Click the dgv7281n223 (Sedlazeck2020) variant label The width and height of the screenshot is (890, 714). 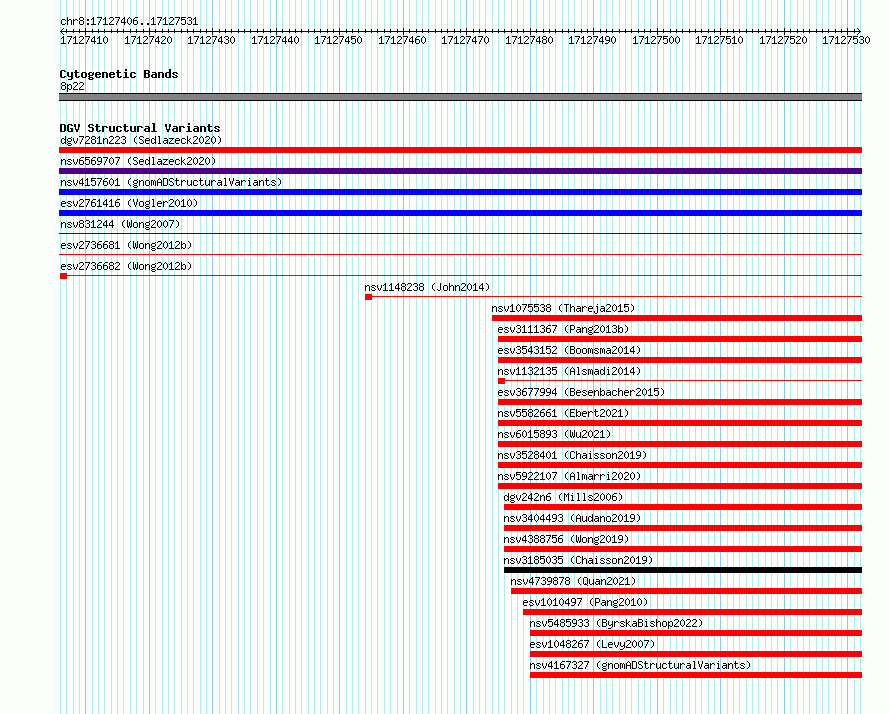click(x=141, y=140)
